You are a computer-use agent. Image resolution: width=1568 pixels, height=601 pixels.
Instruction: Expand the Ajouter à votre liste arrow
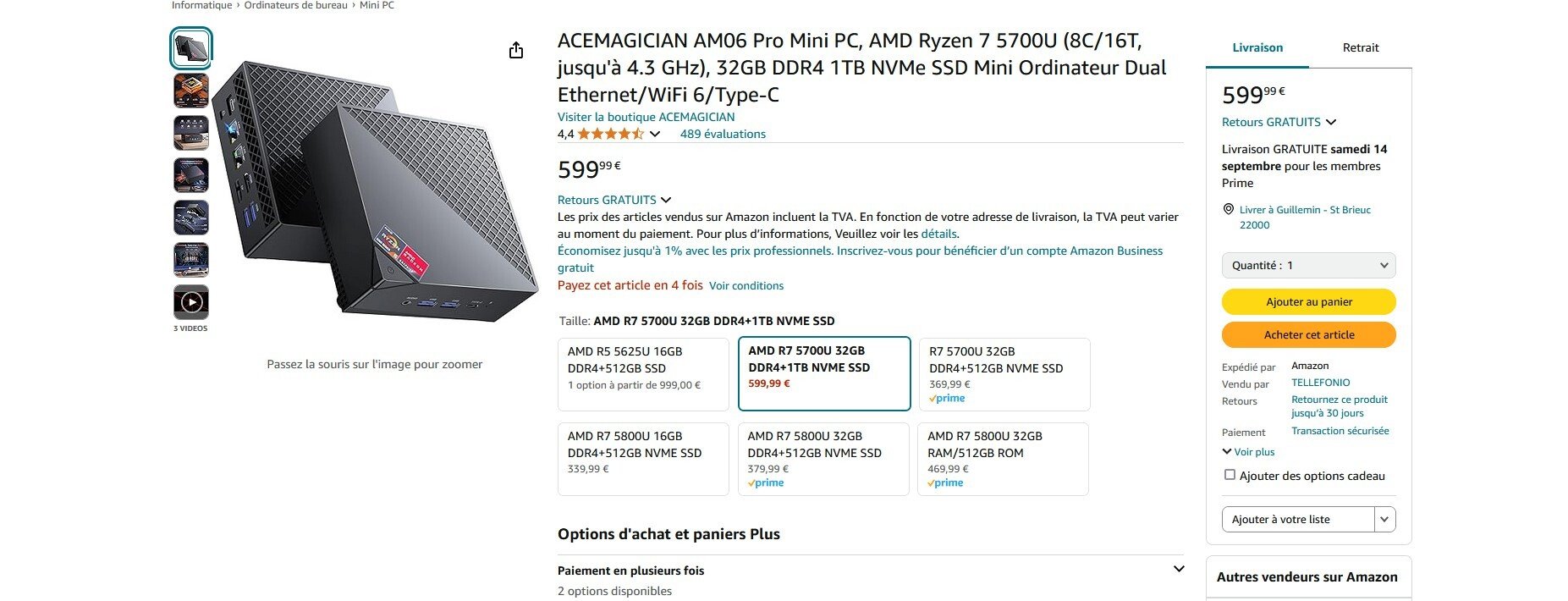pos(1384,520)
